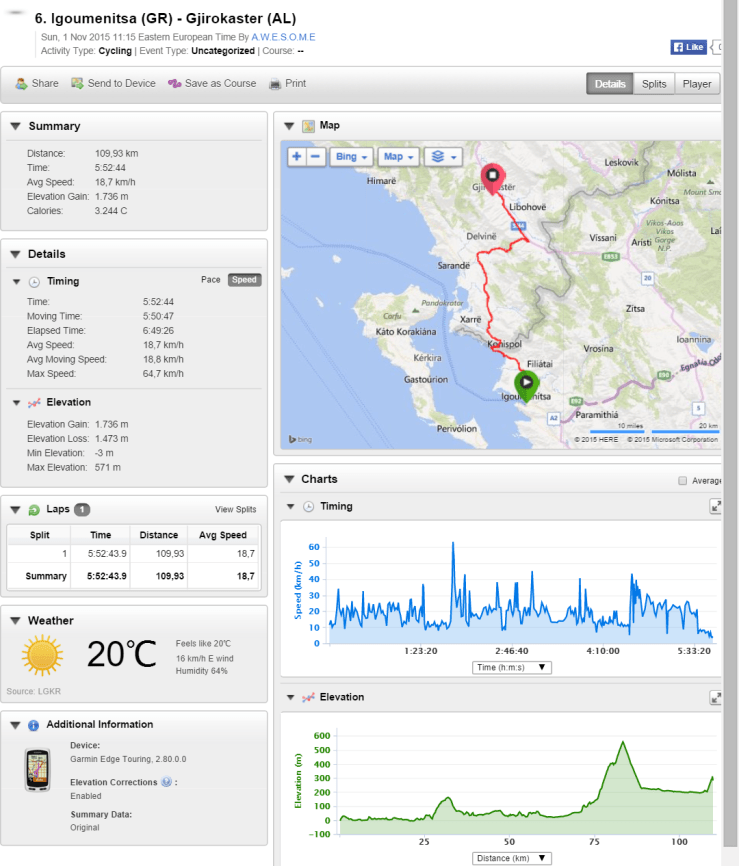Zoom out the map with minus button
Image resolution: width=739 pixels, height=866 pixels.
315,157
